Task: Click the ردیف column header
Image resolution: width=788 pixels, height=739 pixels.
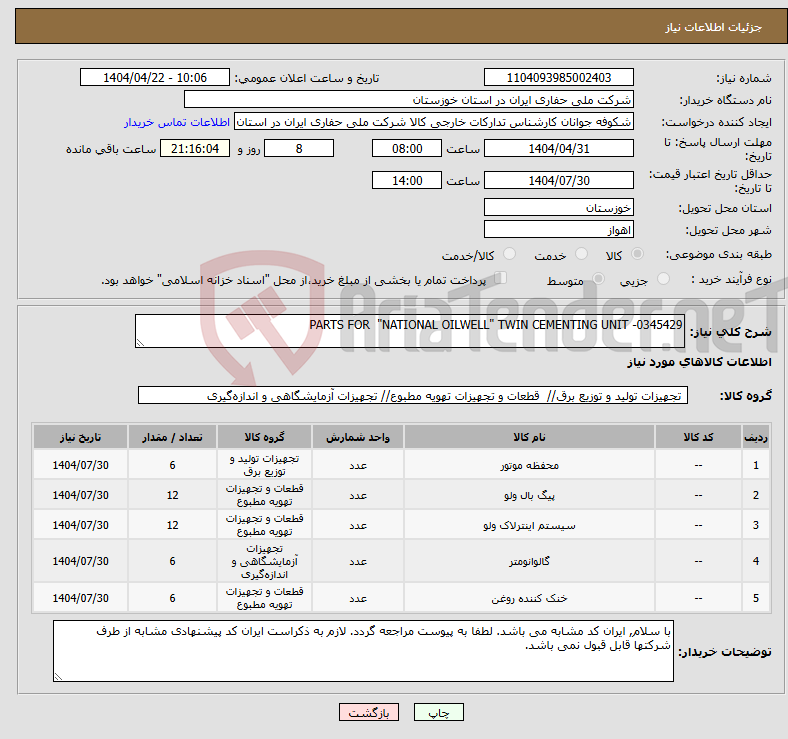Action: click(x=755, y=437)
